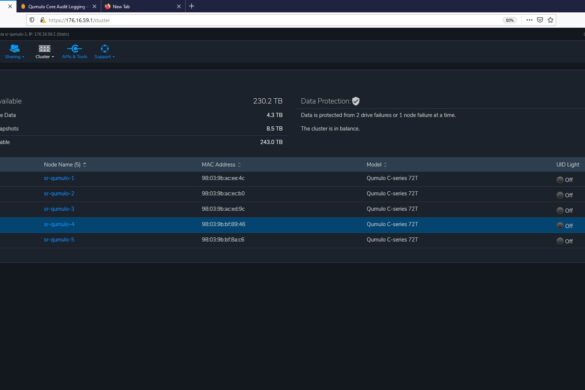Sort by MAC Address column arrow

(239, 165)
